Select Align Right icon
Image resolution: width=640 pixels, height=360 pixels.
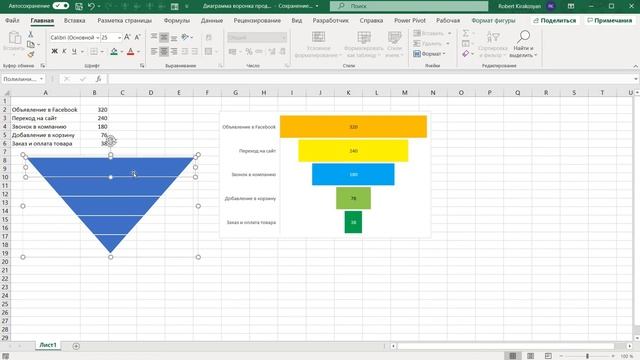pos(174,51)
